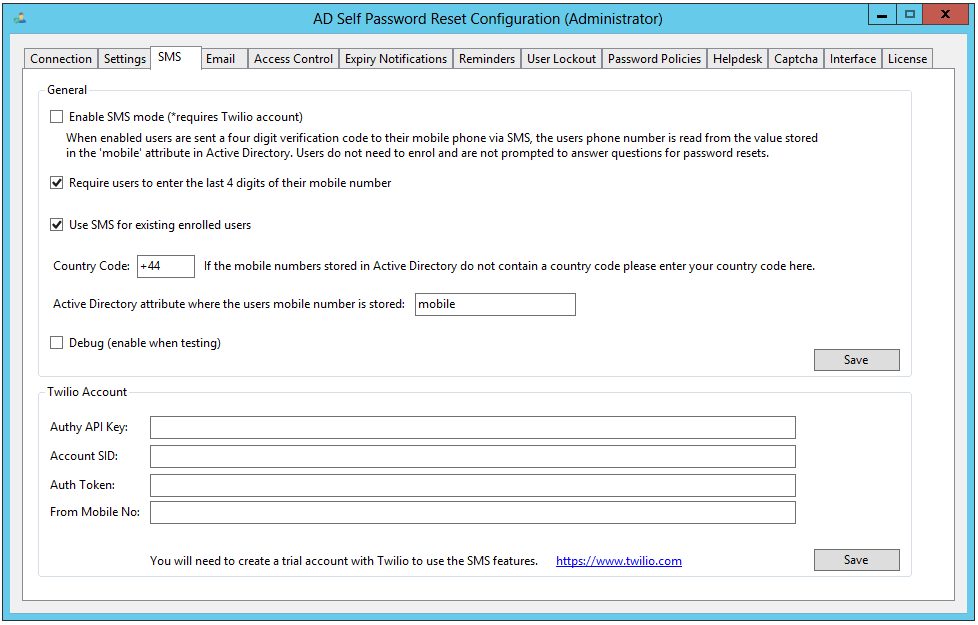978x625 pixels.
Task: Click the app icon in title bar
Action: 20,18
